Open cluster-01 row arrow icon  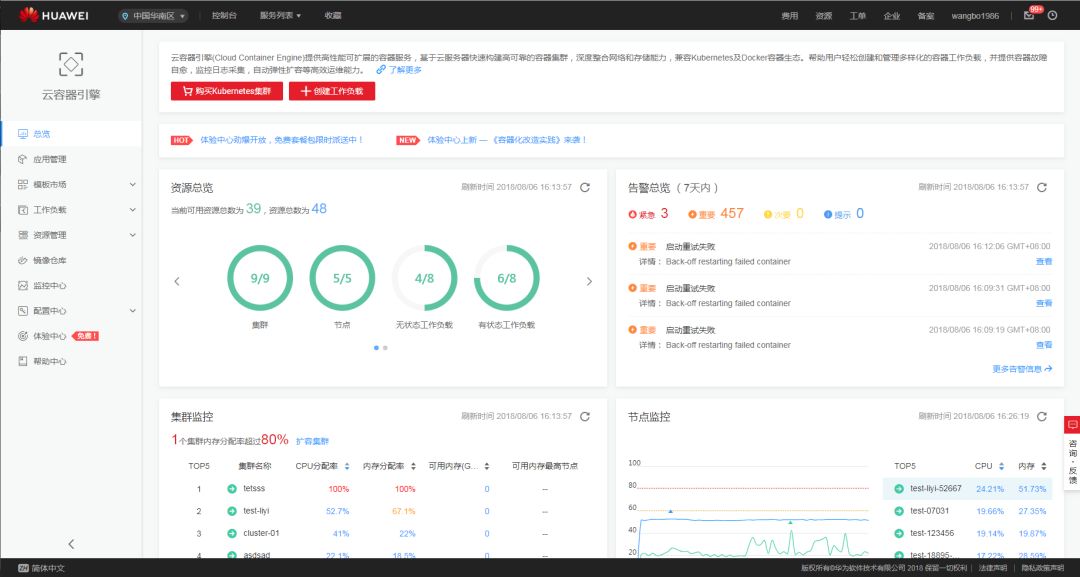click(232, 534)
